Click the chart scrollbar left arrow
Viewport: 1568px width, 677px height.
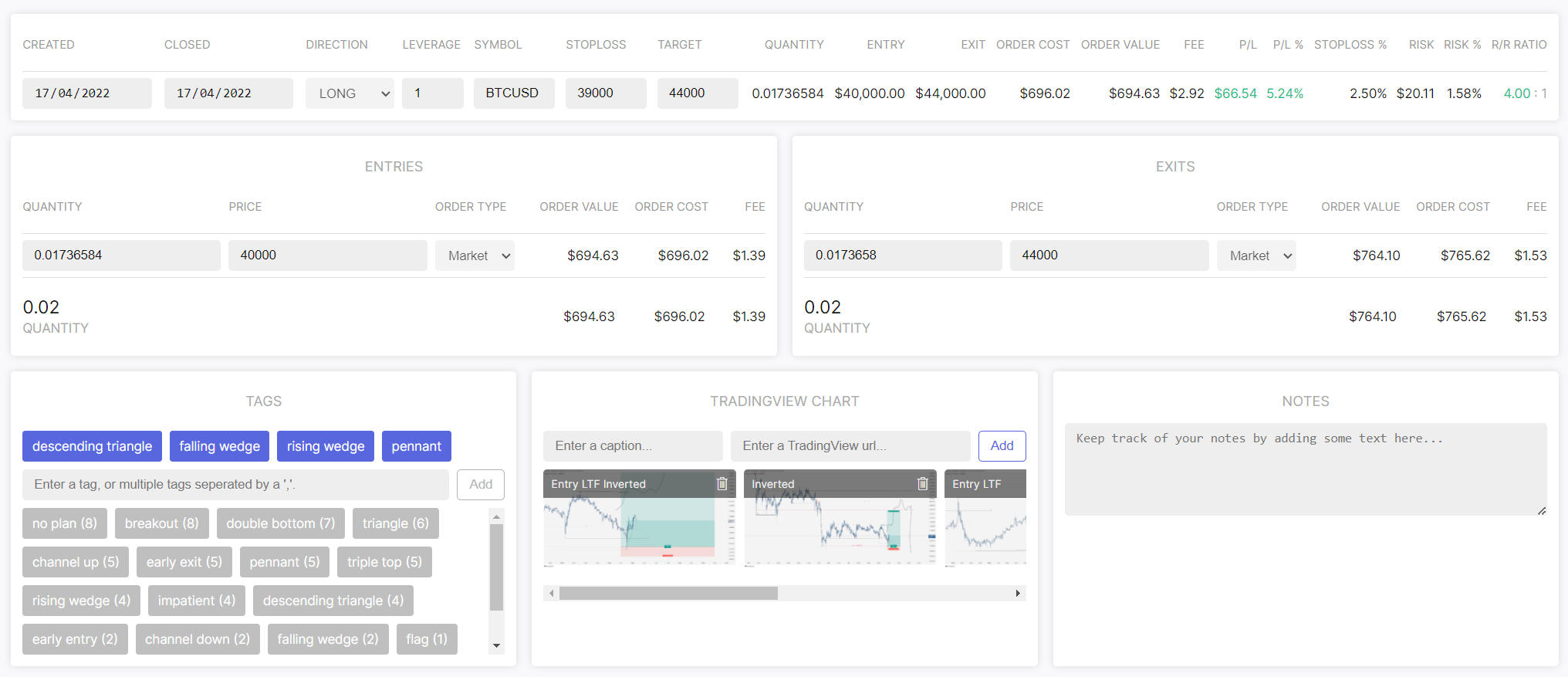551,593
